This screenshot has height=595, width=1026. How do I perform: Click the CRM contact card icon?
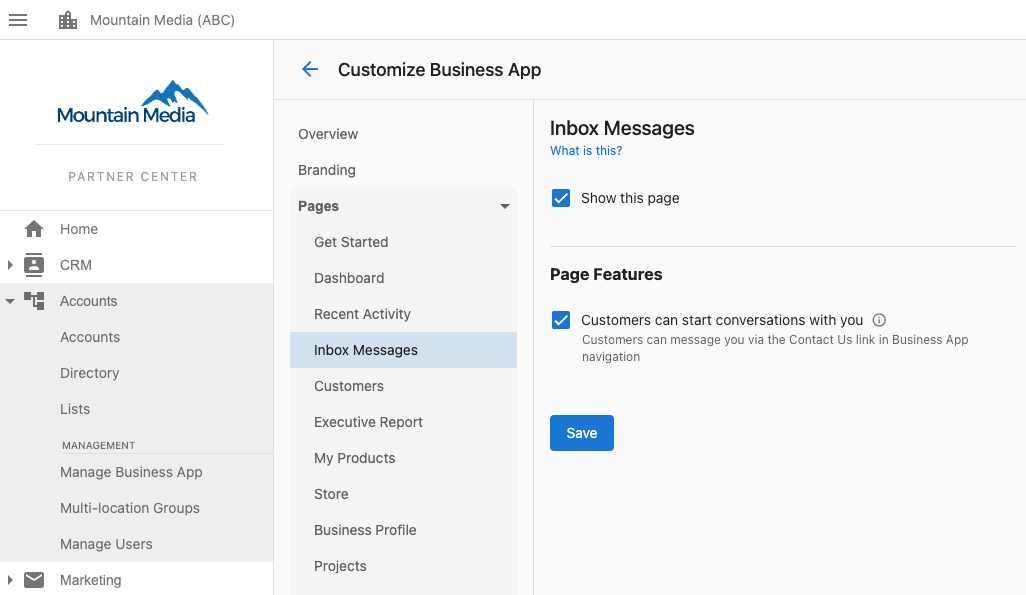(x=34, y=264)
